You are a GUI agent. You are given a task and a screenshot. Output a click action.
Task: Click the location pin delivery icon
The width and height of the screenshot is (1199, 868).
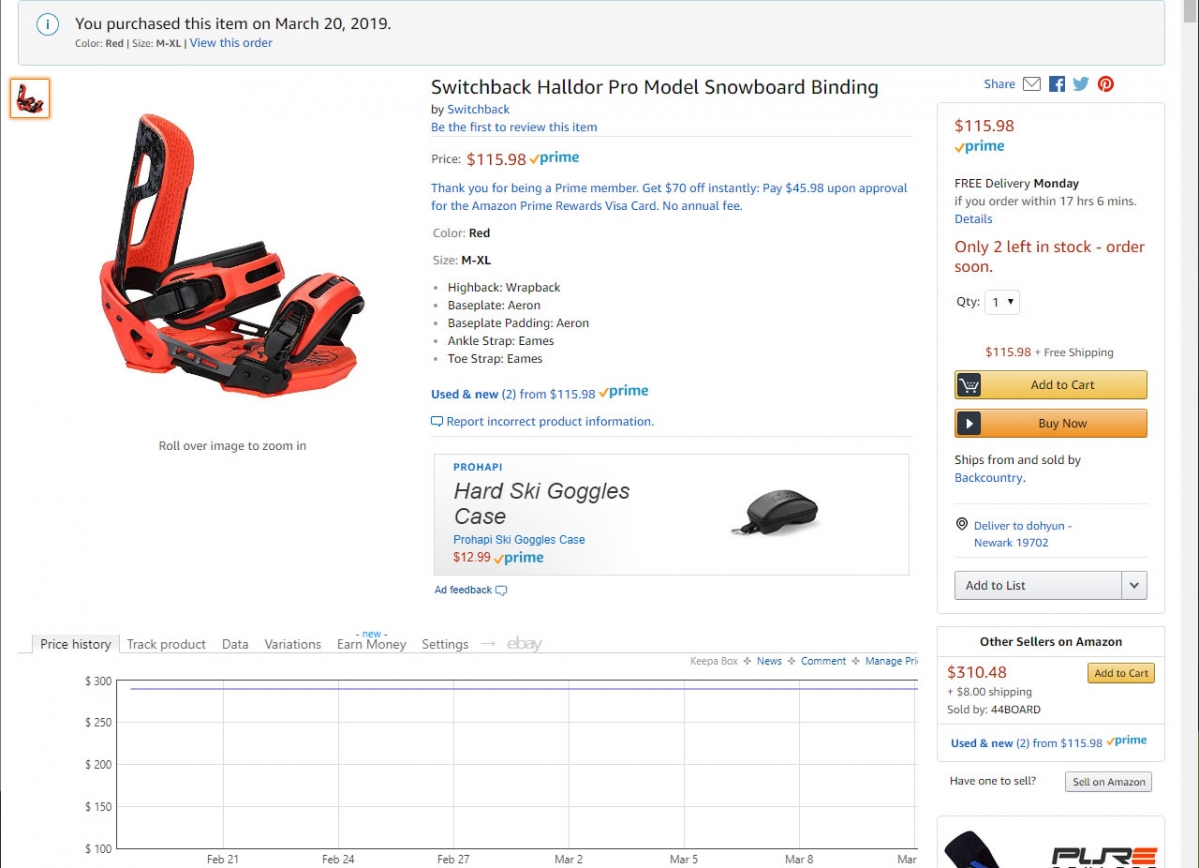[x=962, y=525]
